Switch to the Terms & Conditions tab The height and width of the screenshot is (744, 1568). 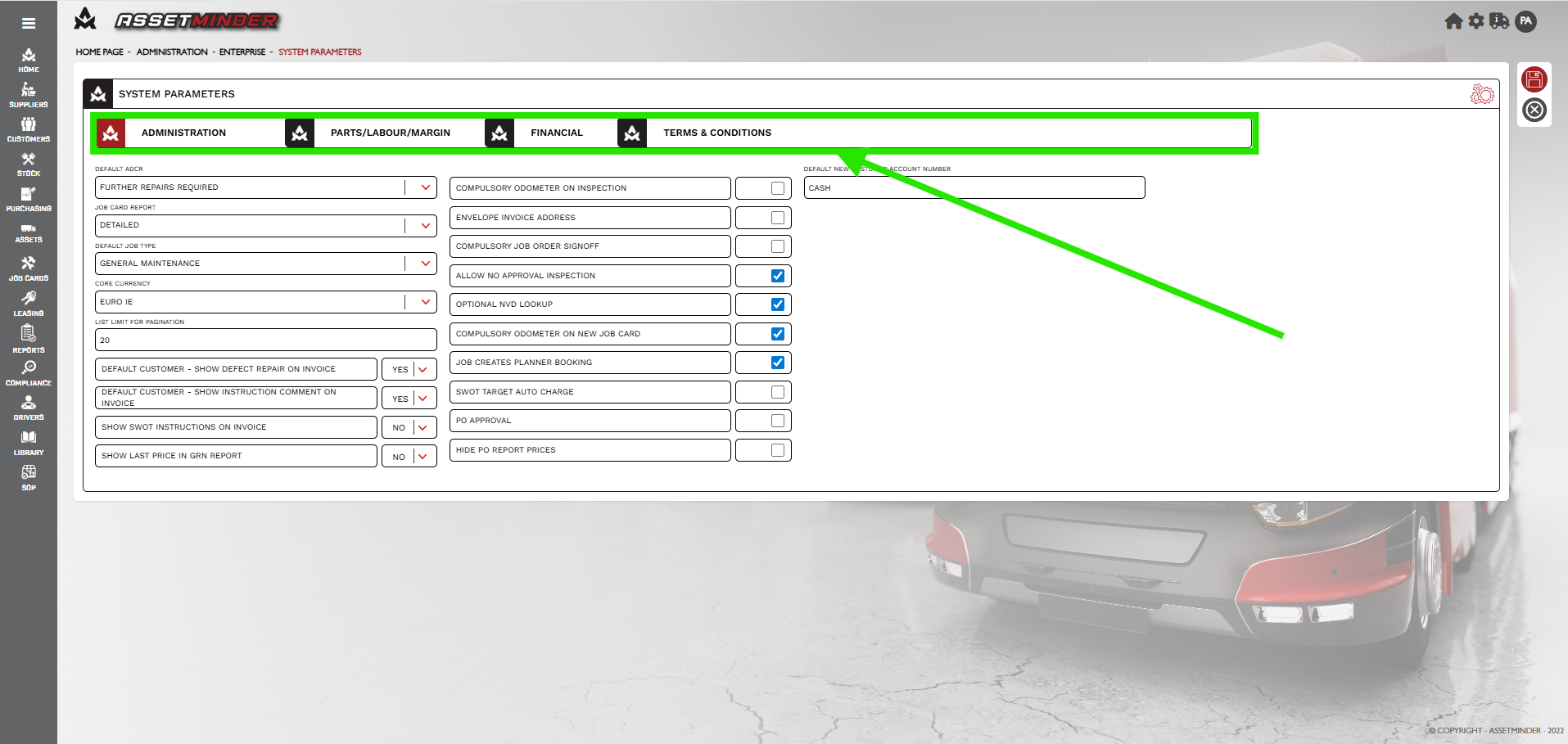pos(716,133)
